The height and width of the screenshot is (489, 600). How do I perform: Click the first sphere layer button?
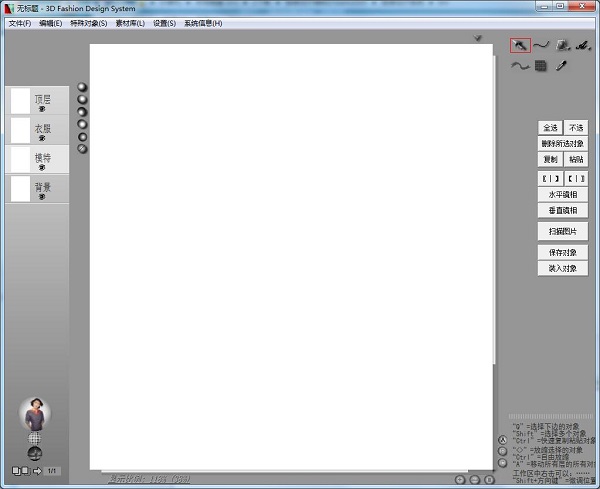(82, 87)
